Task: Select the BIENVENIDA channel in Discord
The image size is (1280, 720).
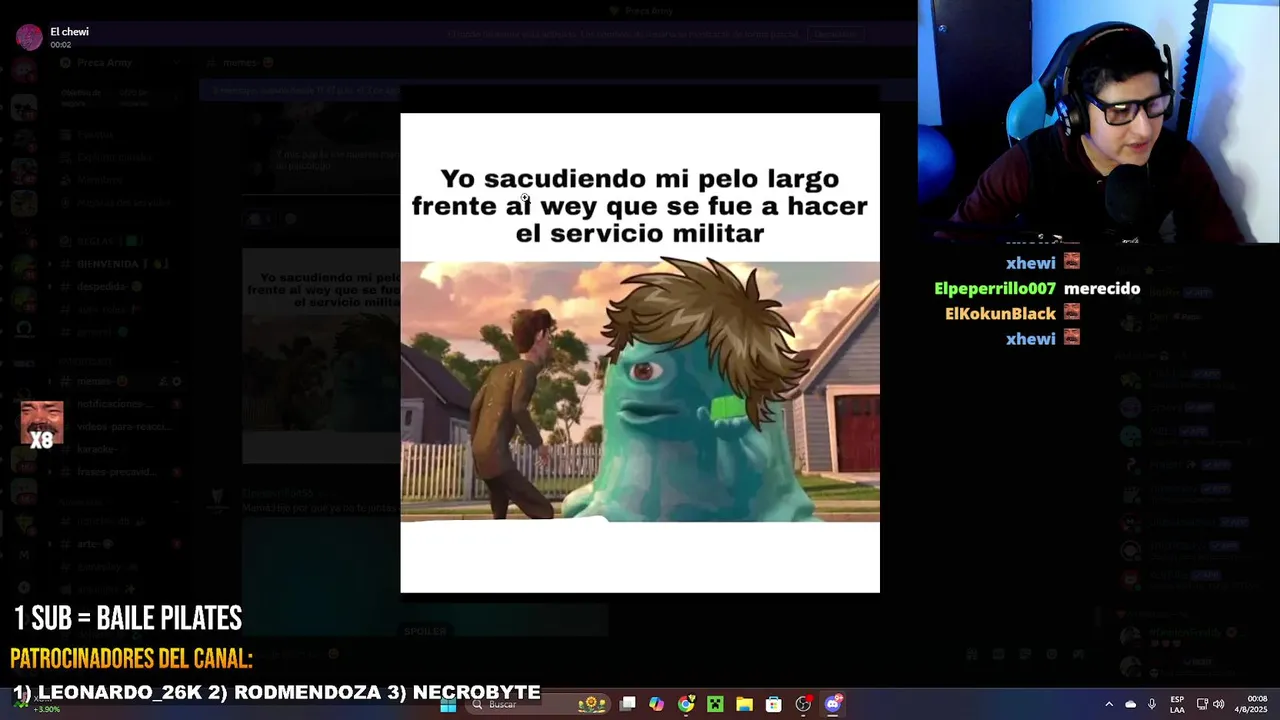Action: coord(120,264)
